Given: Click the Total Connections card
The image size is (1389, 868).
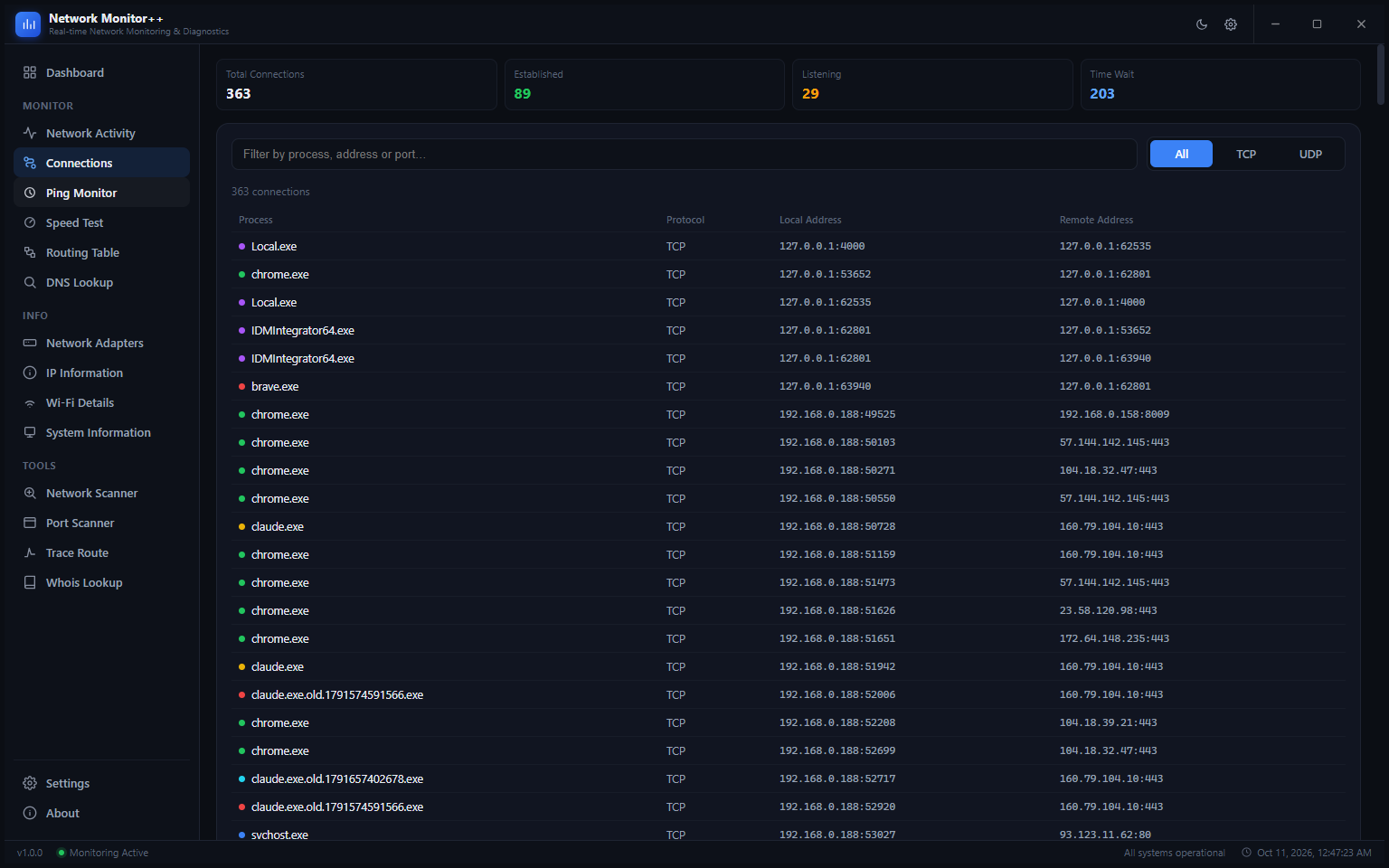Looking at the screenshot, I should 356,84.
